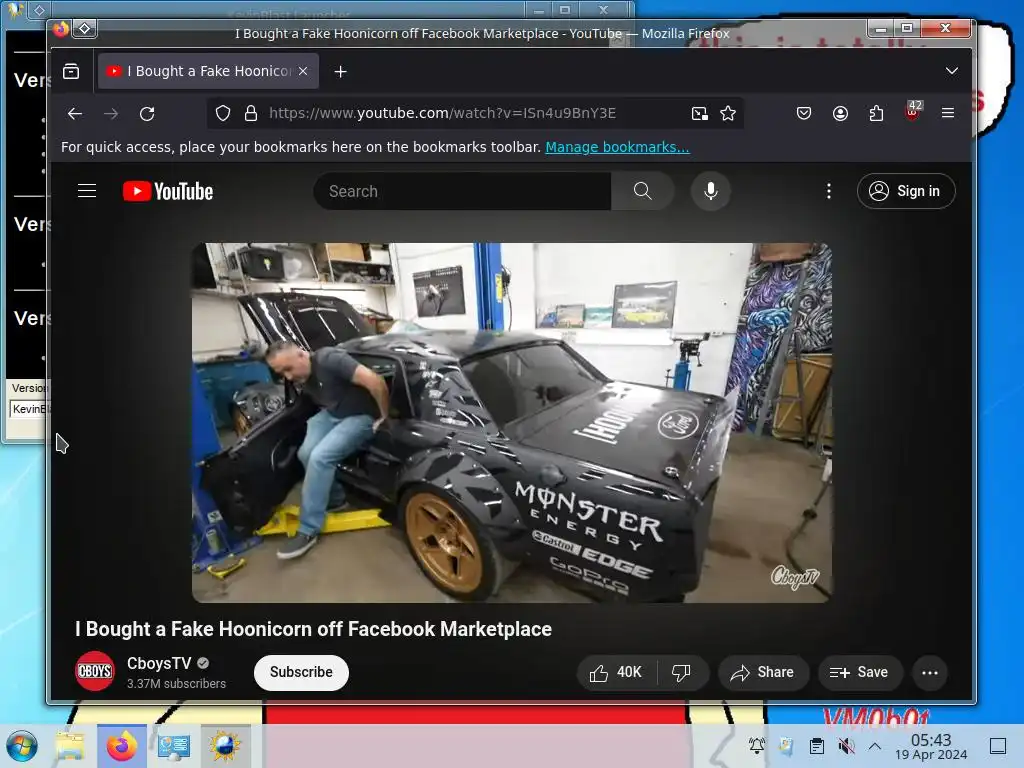Open the CboysTV channel name link

click(159, 664)
